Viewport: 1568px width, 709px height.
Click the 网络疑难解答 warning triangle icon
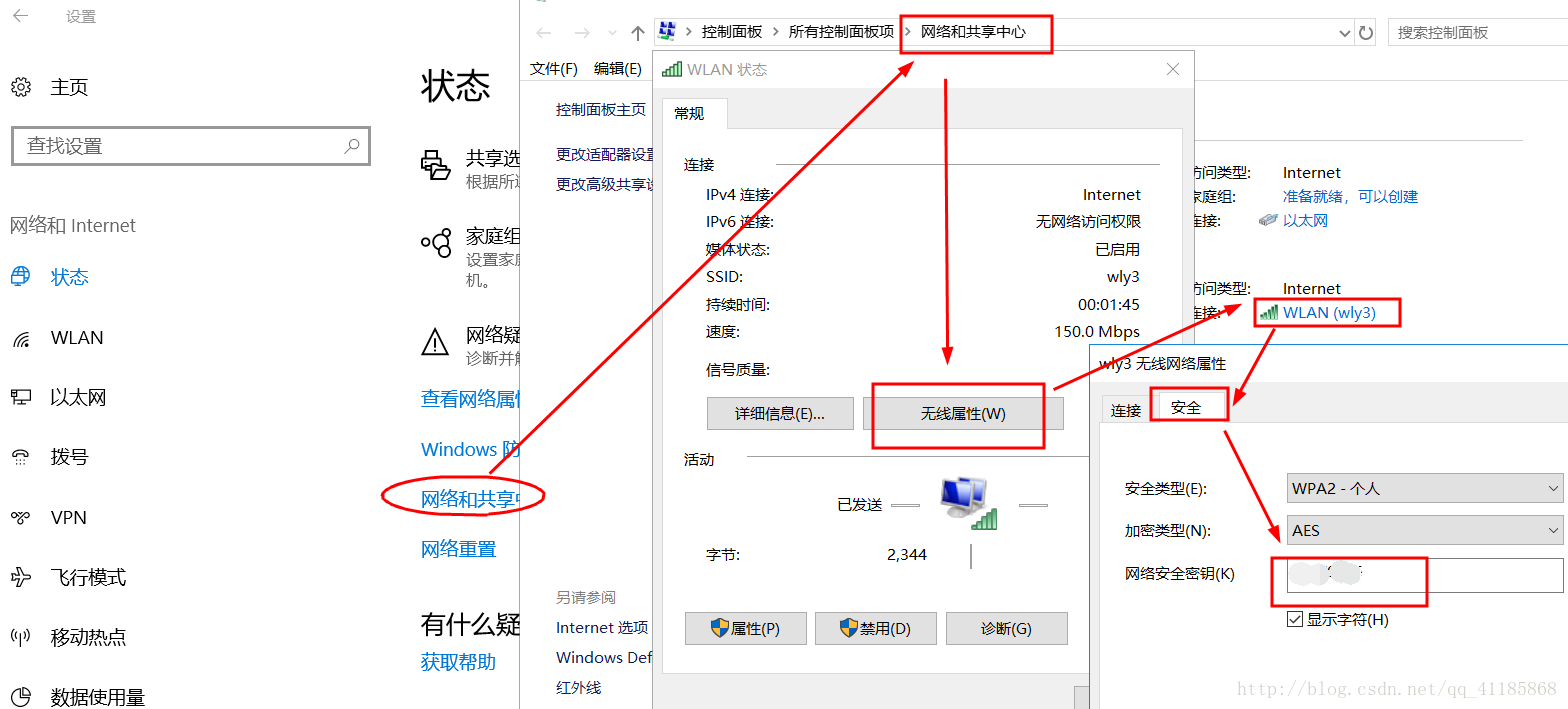pos(435,341)
